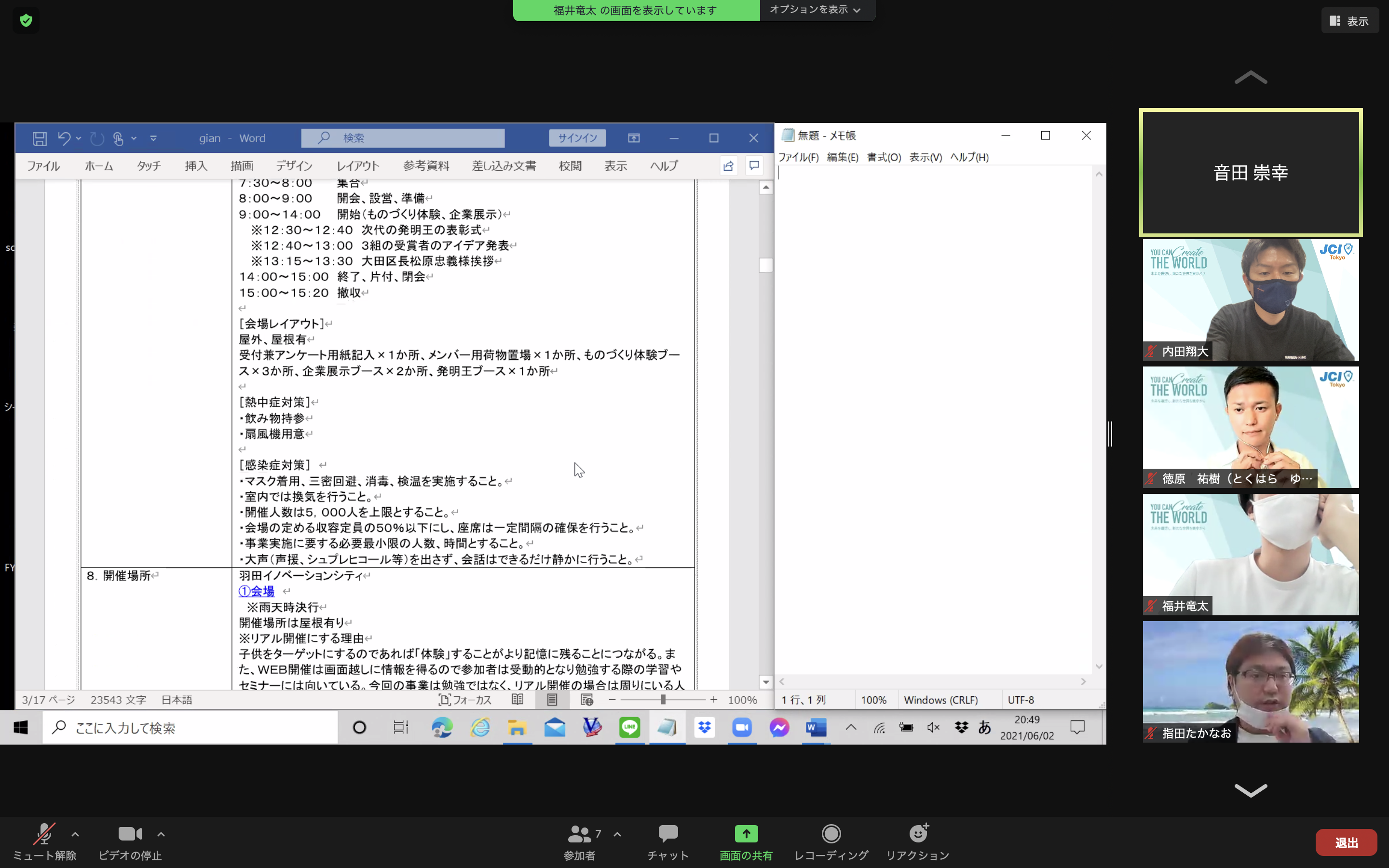Screen dimensions: 1389x868
Task: Open Notepad's 書式(O) menu
Action: coord(884,157)
